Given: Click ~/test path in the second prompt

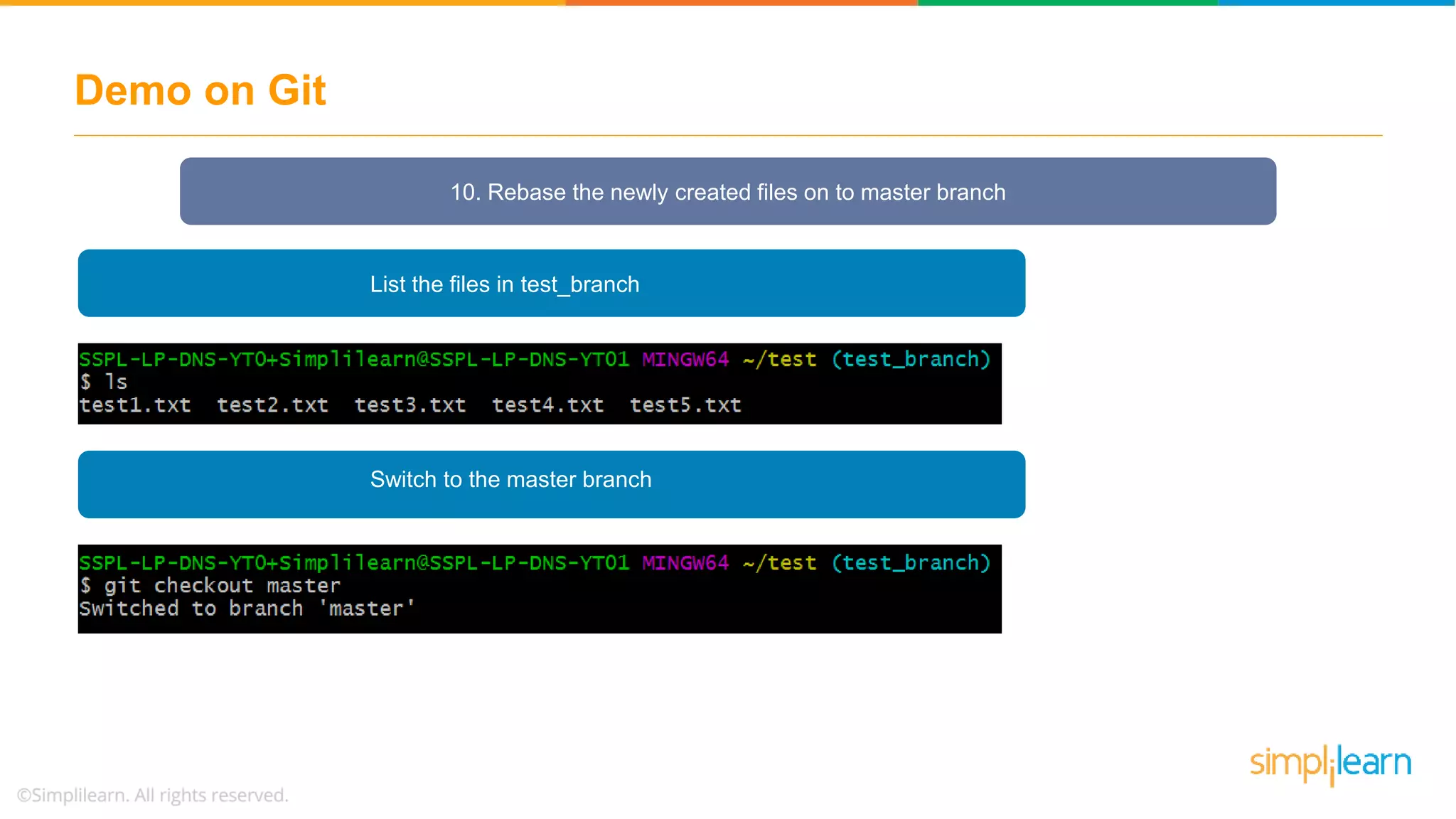Looking at the screenshot, I should (x=780, y=563).
